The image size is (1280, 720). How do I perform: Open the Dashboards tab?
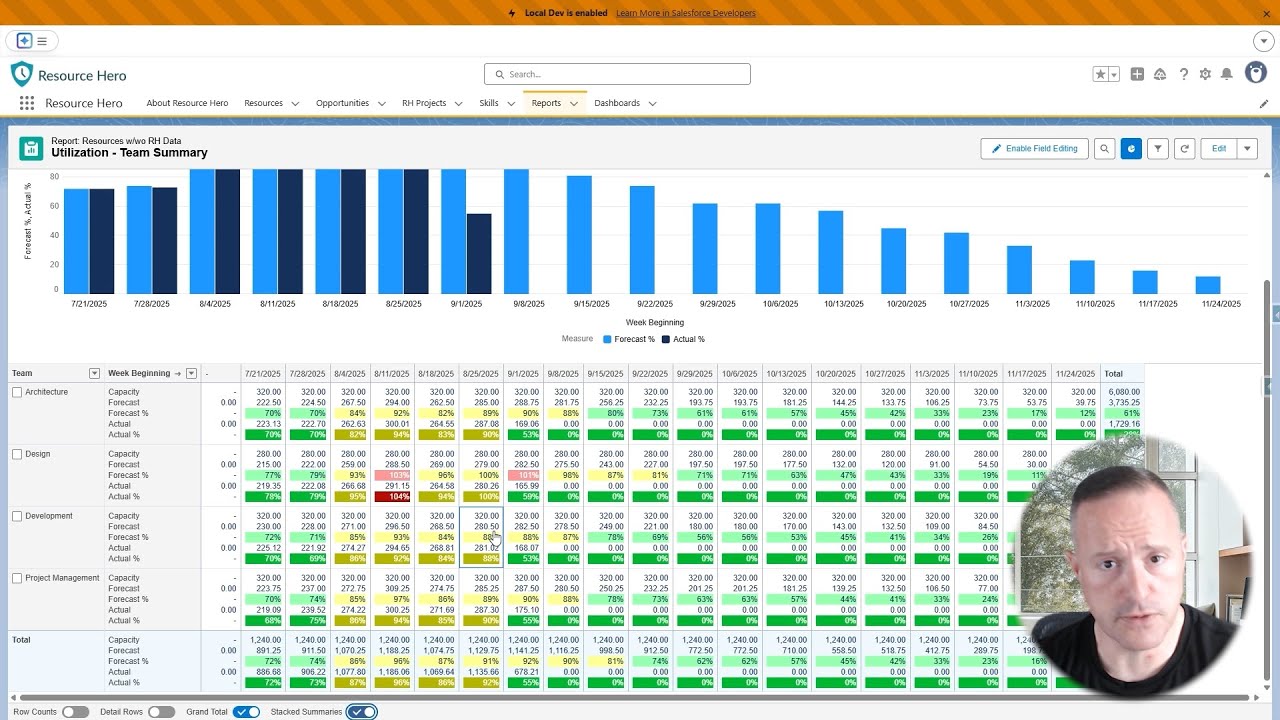click(617, 103)
